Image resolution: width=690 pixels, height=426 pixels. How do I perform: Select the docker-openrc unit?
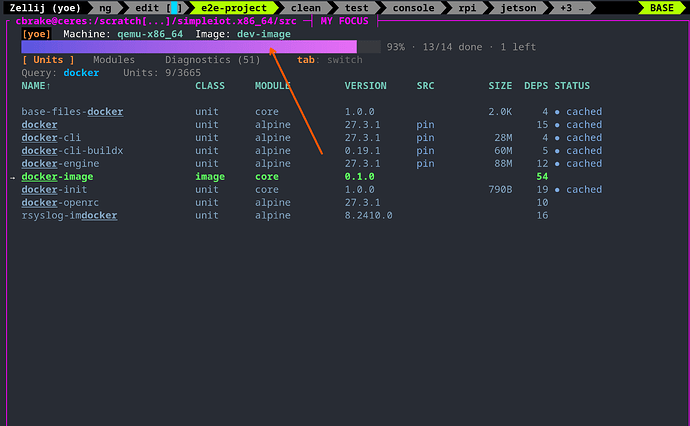point(60,202)
